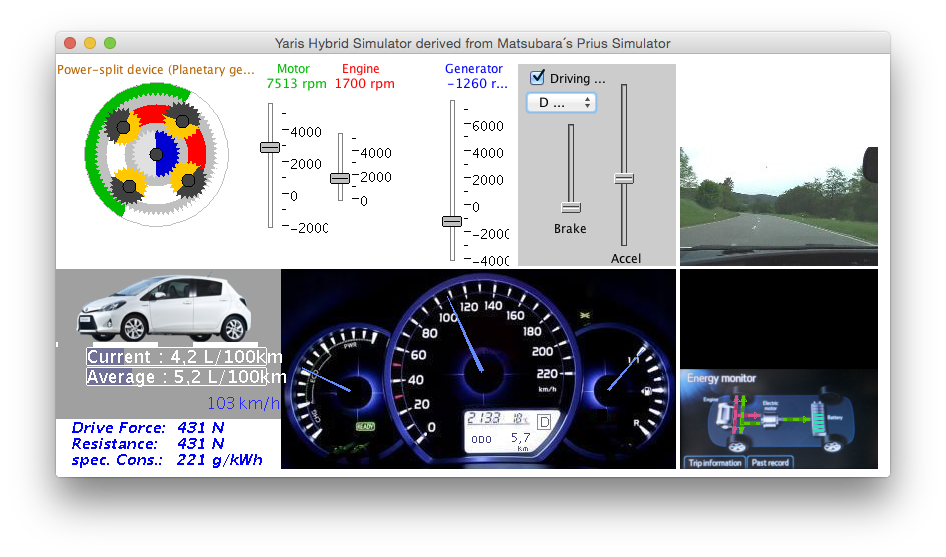Image resolution: width=946 pixels, height=557 pixels.
Task: Click the white Yaris car image
Action: pos(164,308)
